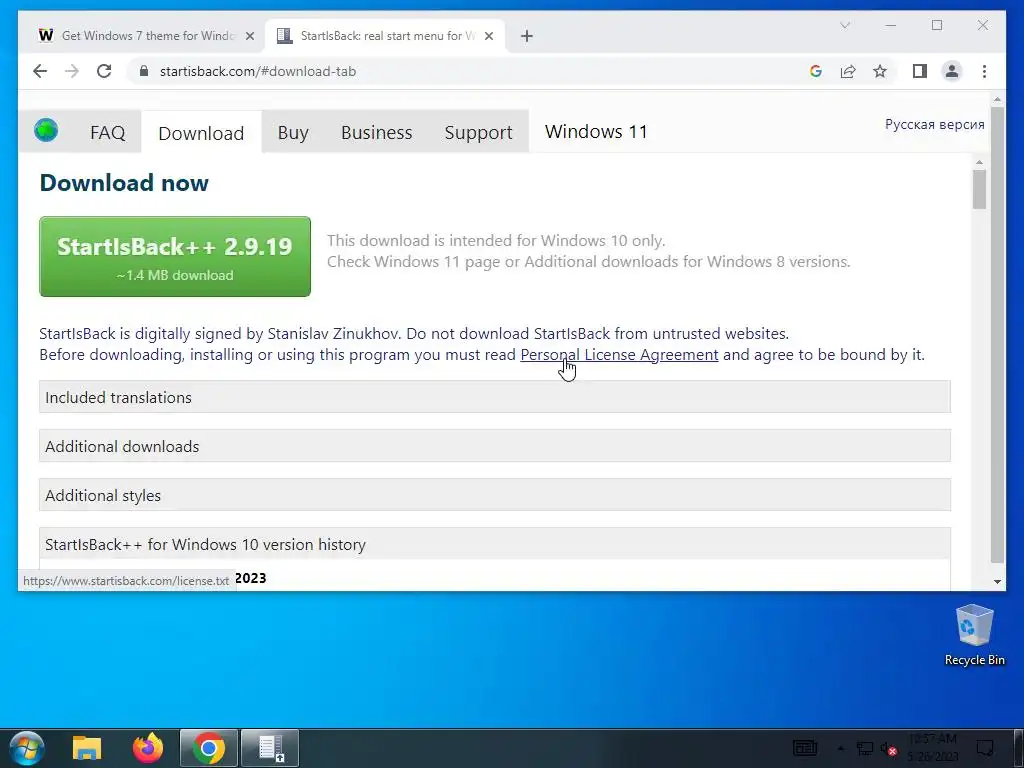Click the on-screen keyboard tray icon
Image resolution: width=1024 pixels, height=768 pixels.
click(805, 748)
